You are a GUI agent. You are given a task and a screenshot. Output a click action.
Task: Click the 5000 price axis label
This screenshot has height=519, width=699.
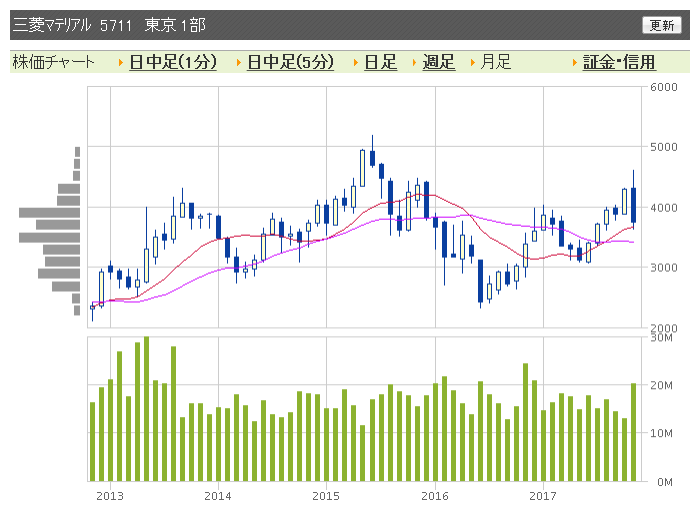(664, 147)
